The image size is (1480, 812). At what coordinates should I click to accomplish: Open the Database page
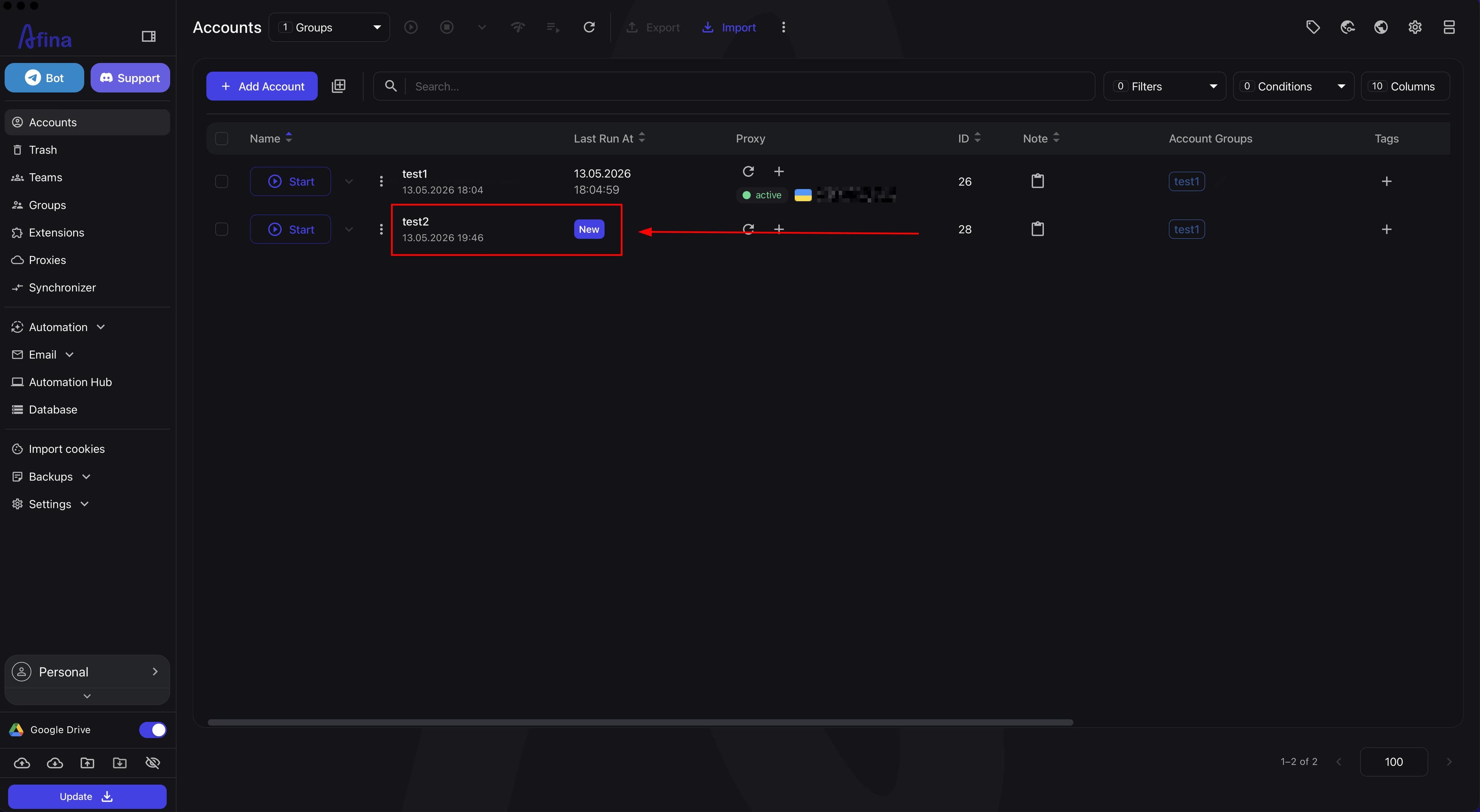pos(87,409)
